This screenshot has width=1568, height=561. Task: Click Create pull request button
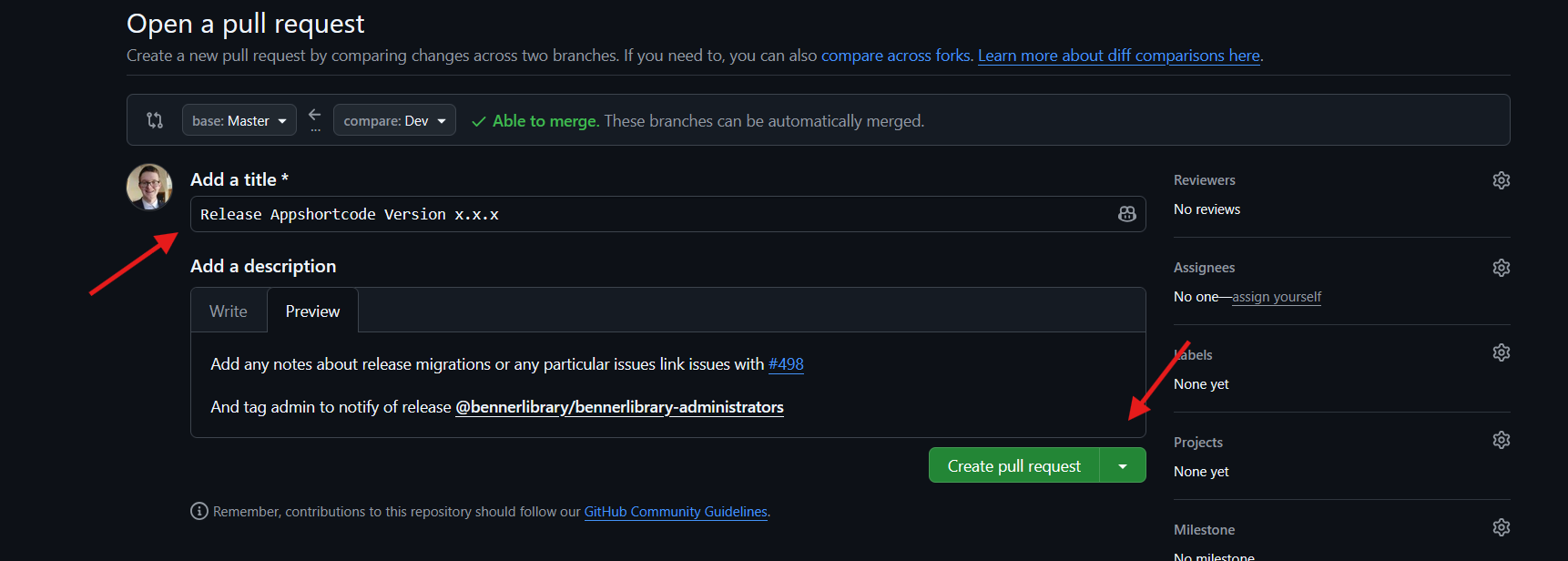coord(1013,465)
